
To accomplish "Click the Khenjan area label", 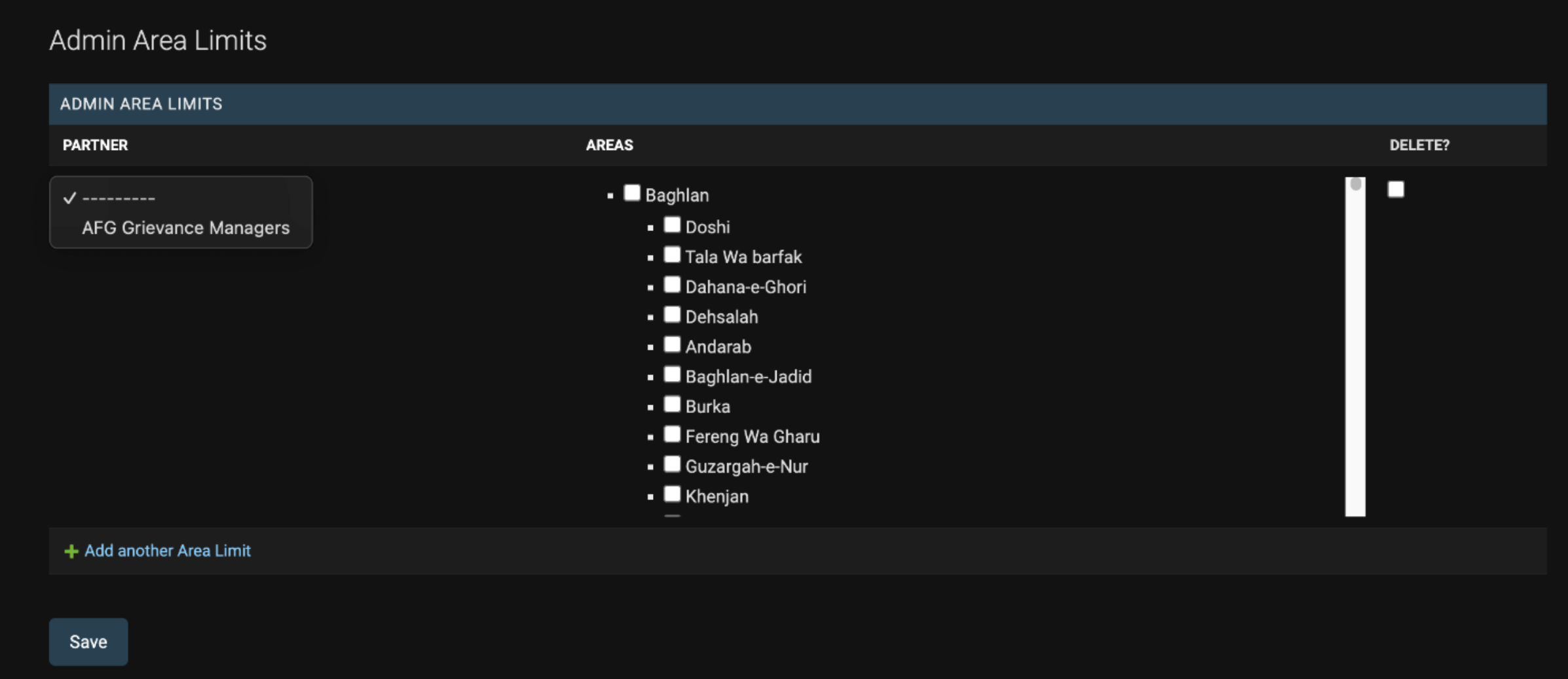I will pos(717,496).
